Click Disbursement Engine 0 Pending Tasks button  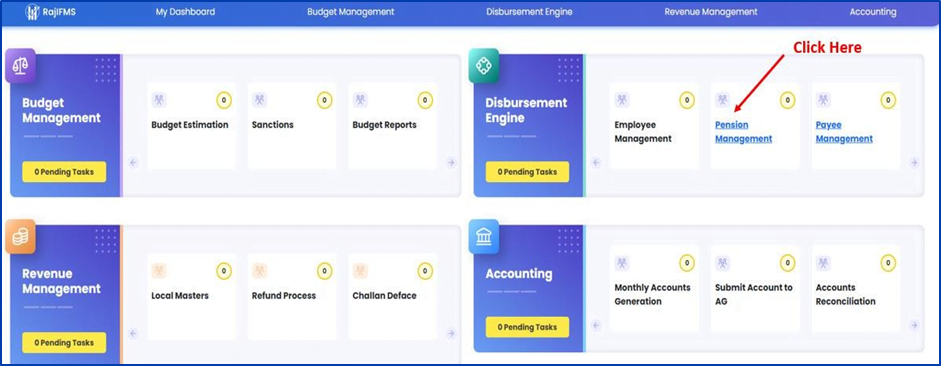click(x=528, y=172)
